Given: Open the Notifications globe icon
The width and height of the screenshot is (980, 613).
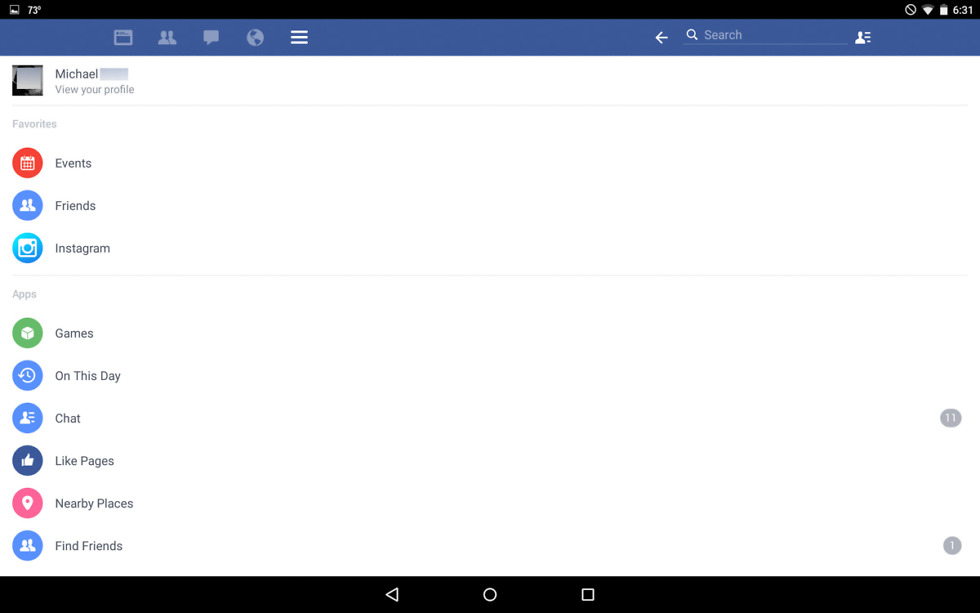Looking at the screenshot, I should pyautogui.click(x=255, y=37).
